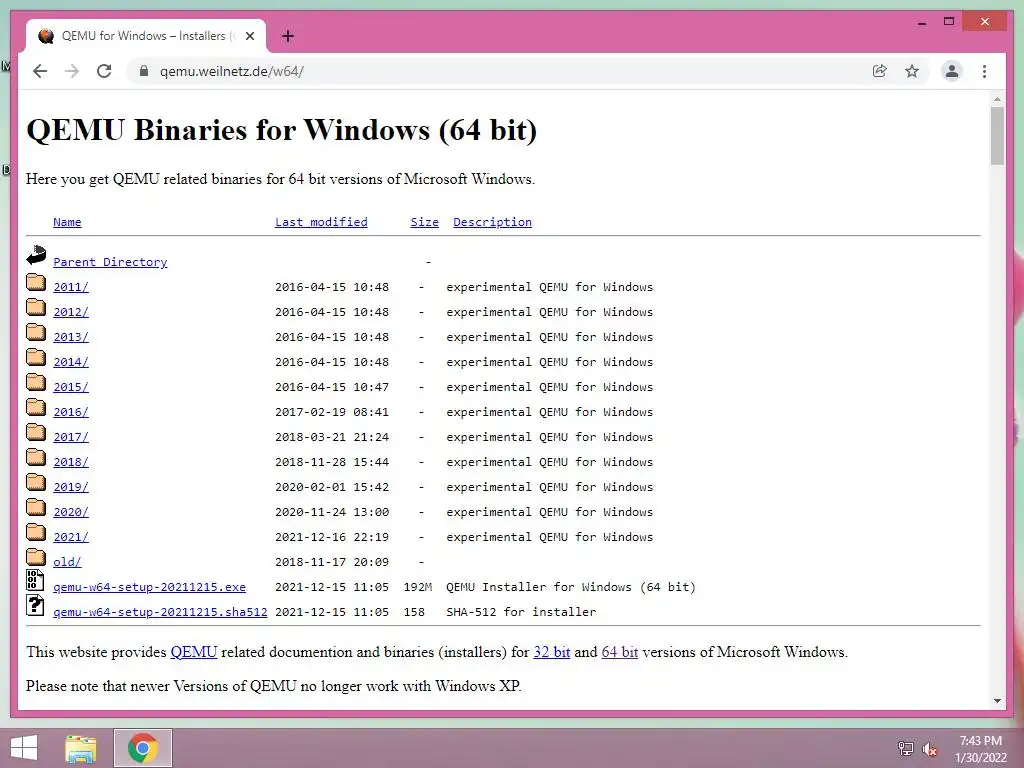This screenshot has height=768, width=1024.
Task: Click the binary file icon for the .exe
Action: pyautogui.click(x=35, y=580)
